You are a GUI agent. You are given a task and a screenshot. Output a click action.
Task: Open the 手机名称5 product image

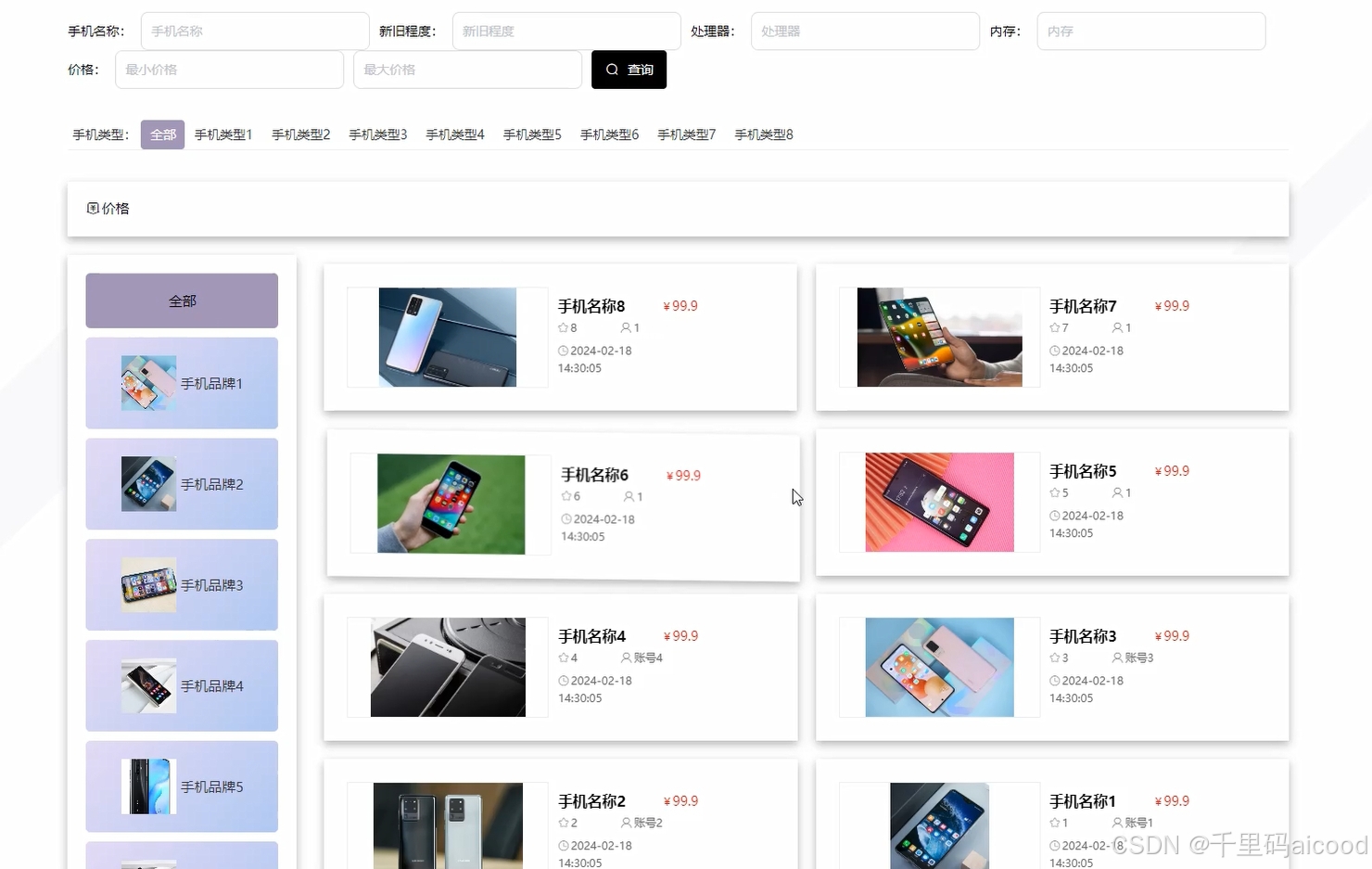(x=939, y=503)
